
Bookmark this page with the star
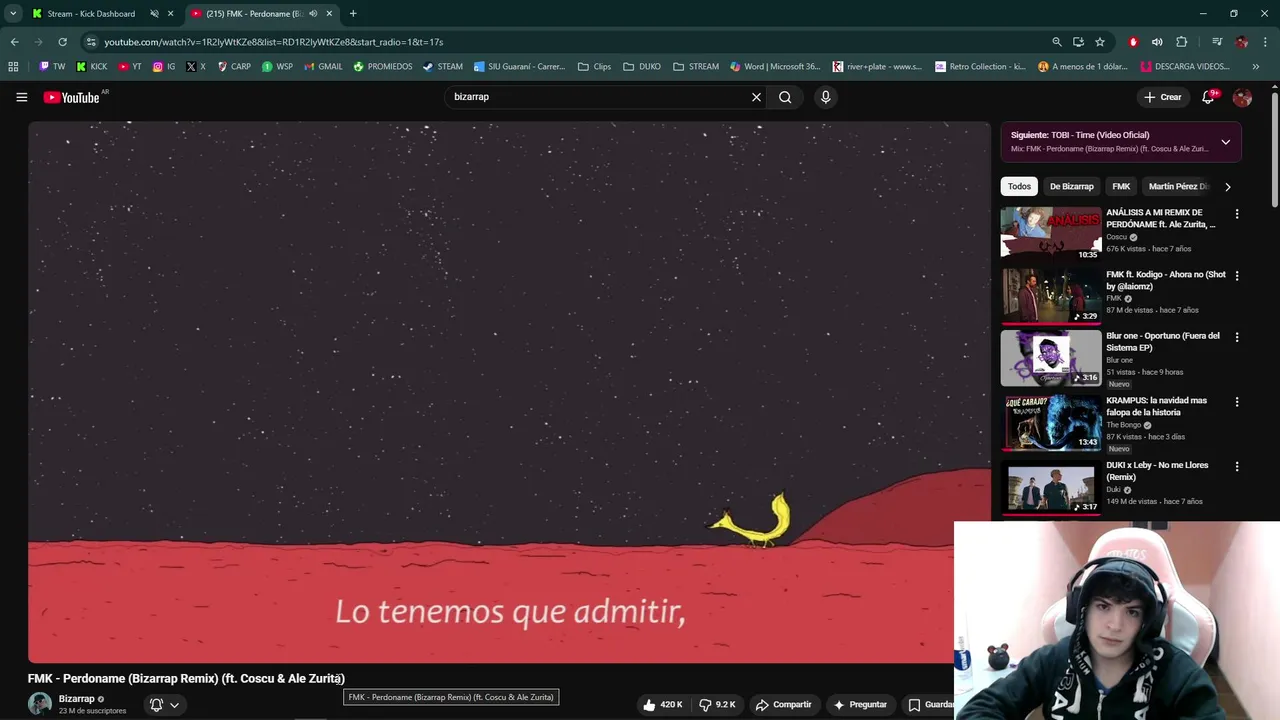(1100, 42)
